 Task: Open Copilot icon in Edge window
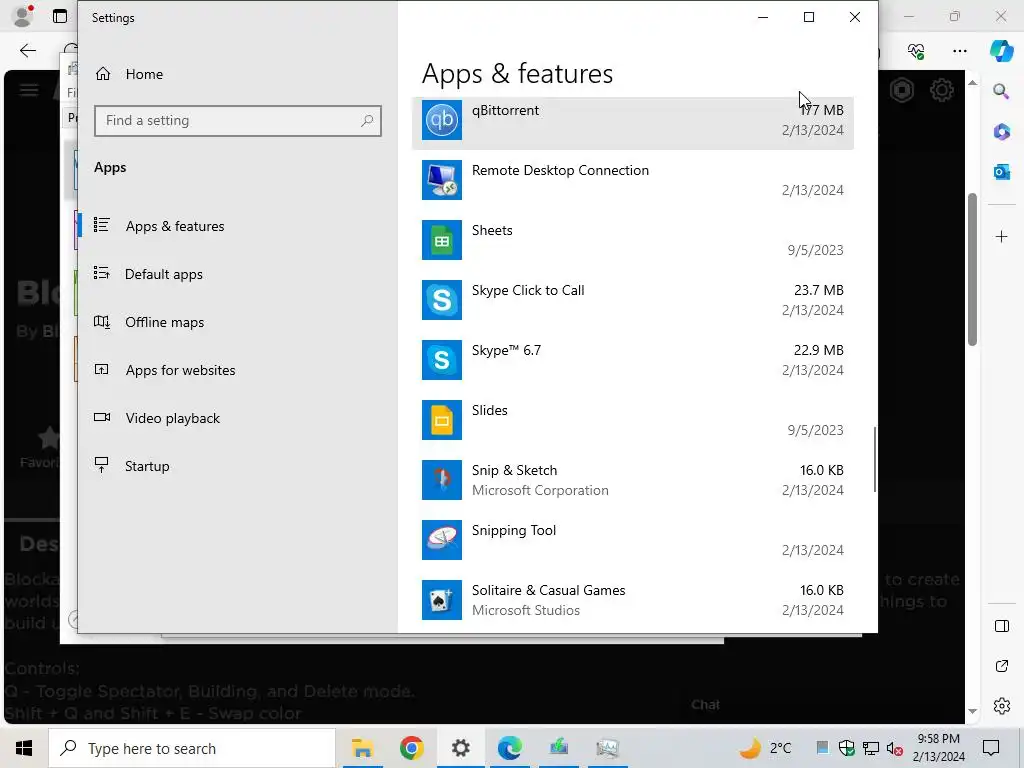pos(1001,51)
